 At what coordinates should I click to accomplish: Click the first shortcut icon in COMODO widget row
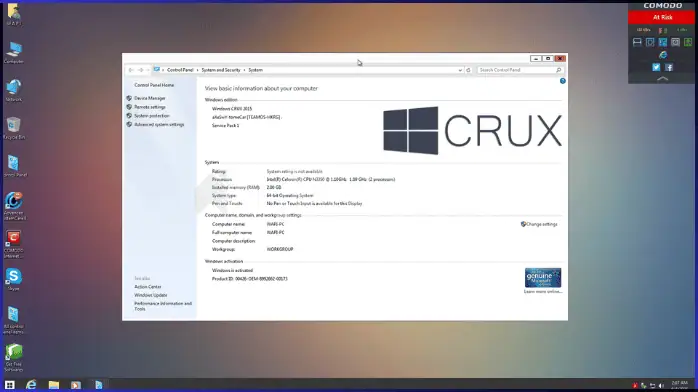pyautogui.click(x=637, y=42)
